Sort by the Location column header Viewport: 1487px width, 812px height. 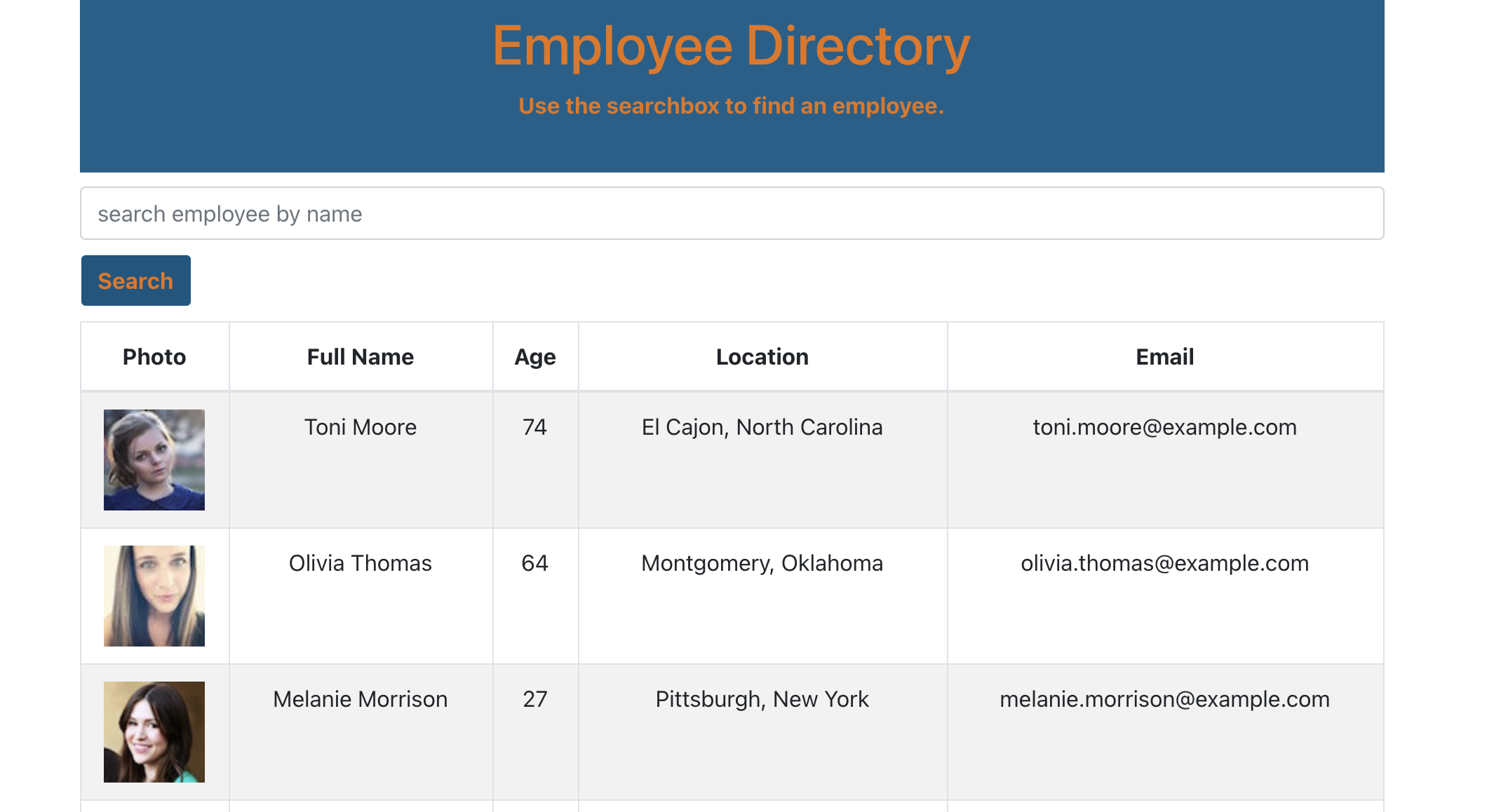tap(762, 356)
